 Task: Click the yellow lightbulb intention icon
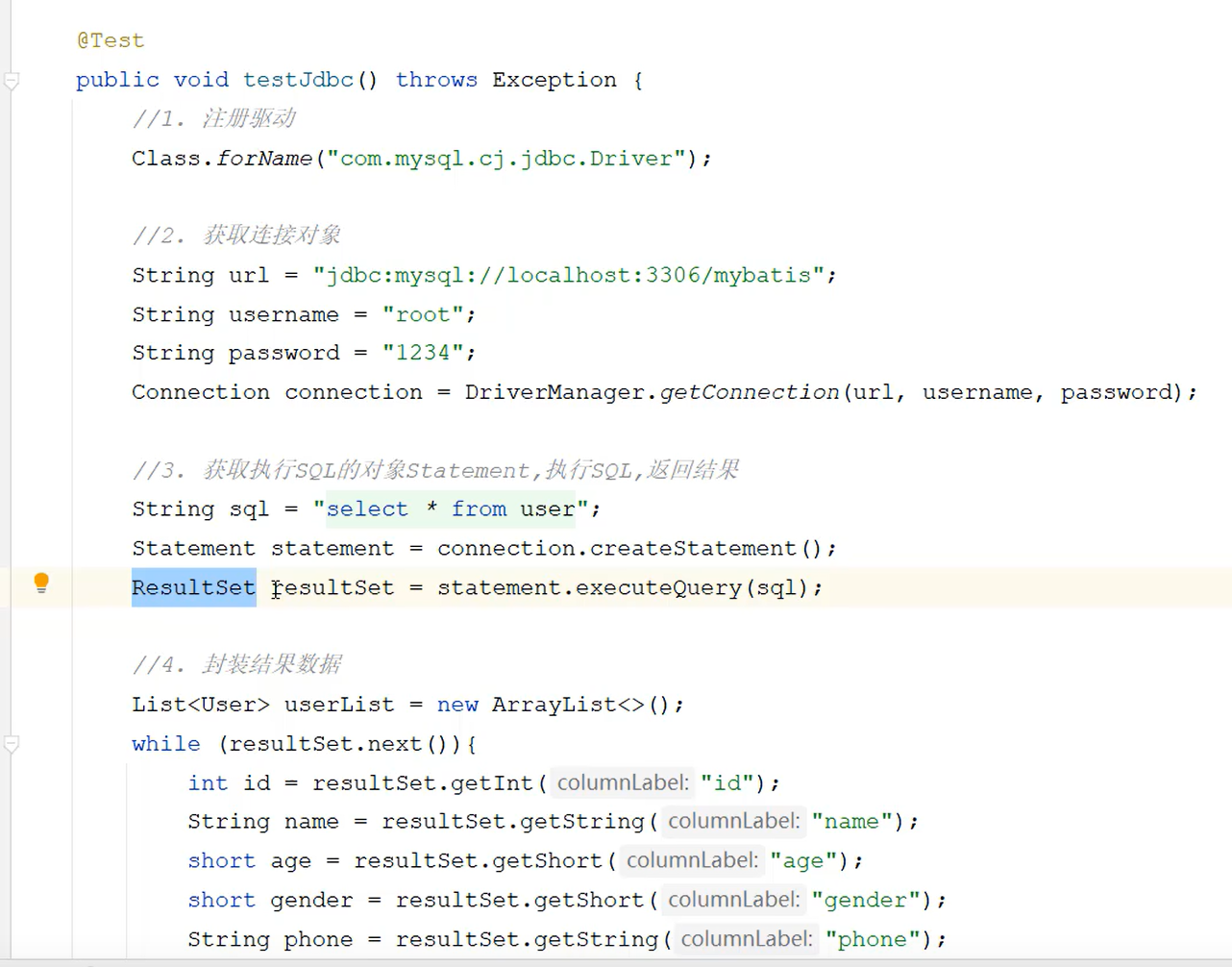pyautogui.click(x=41, y=583)
